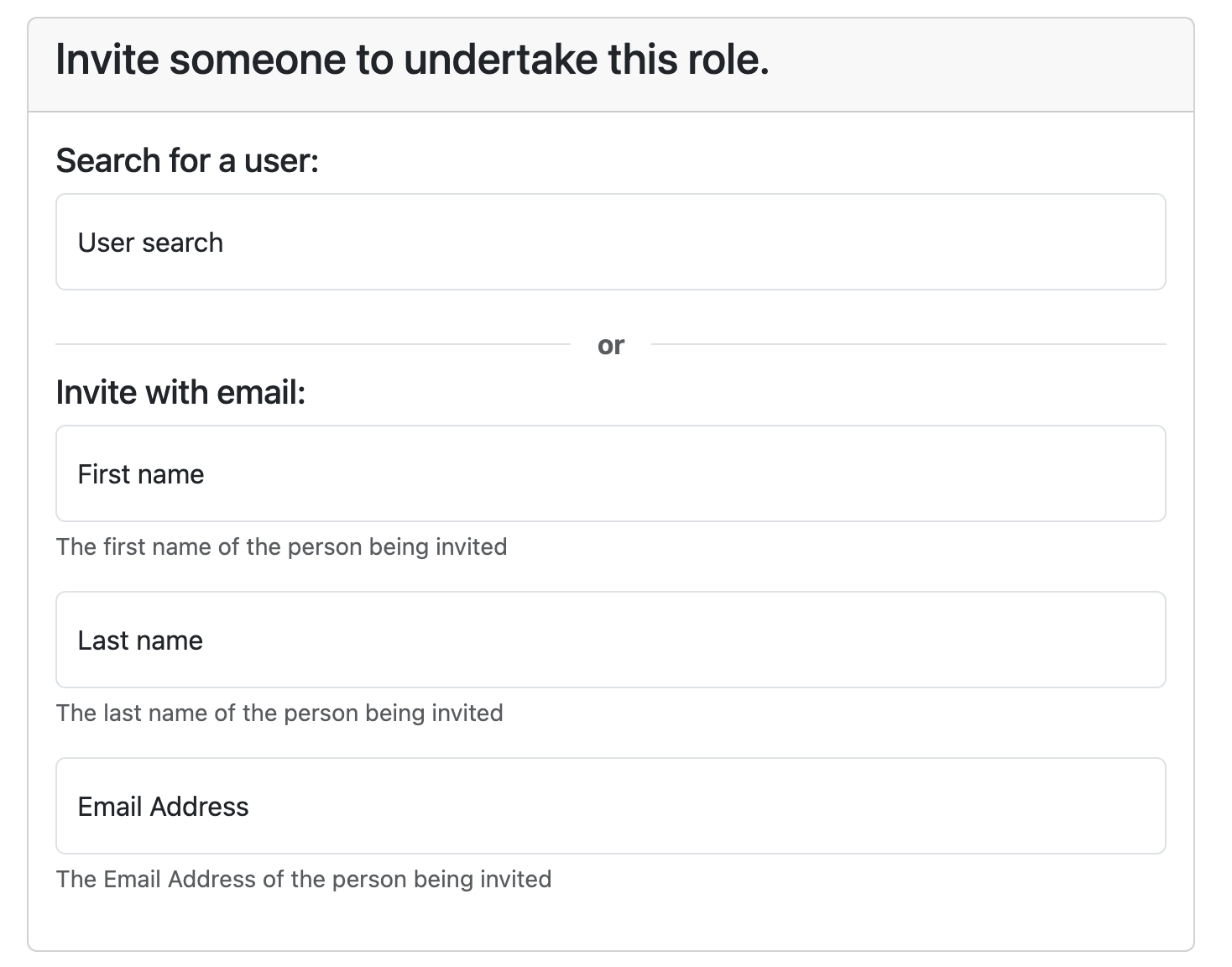Click the divider line right of 'or'
The height and width of the screenshot is (967, 1232).
[908, 344]
